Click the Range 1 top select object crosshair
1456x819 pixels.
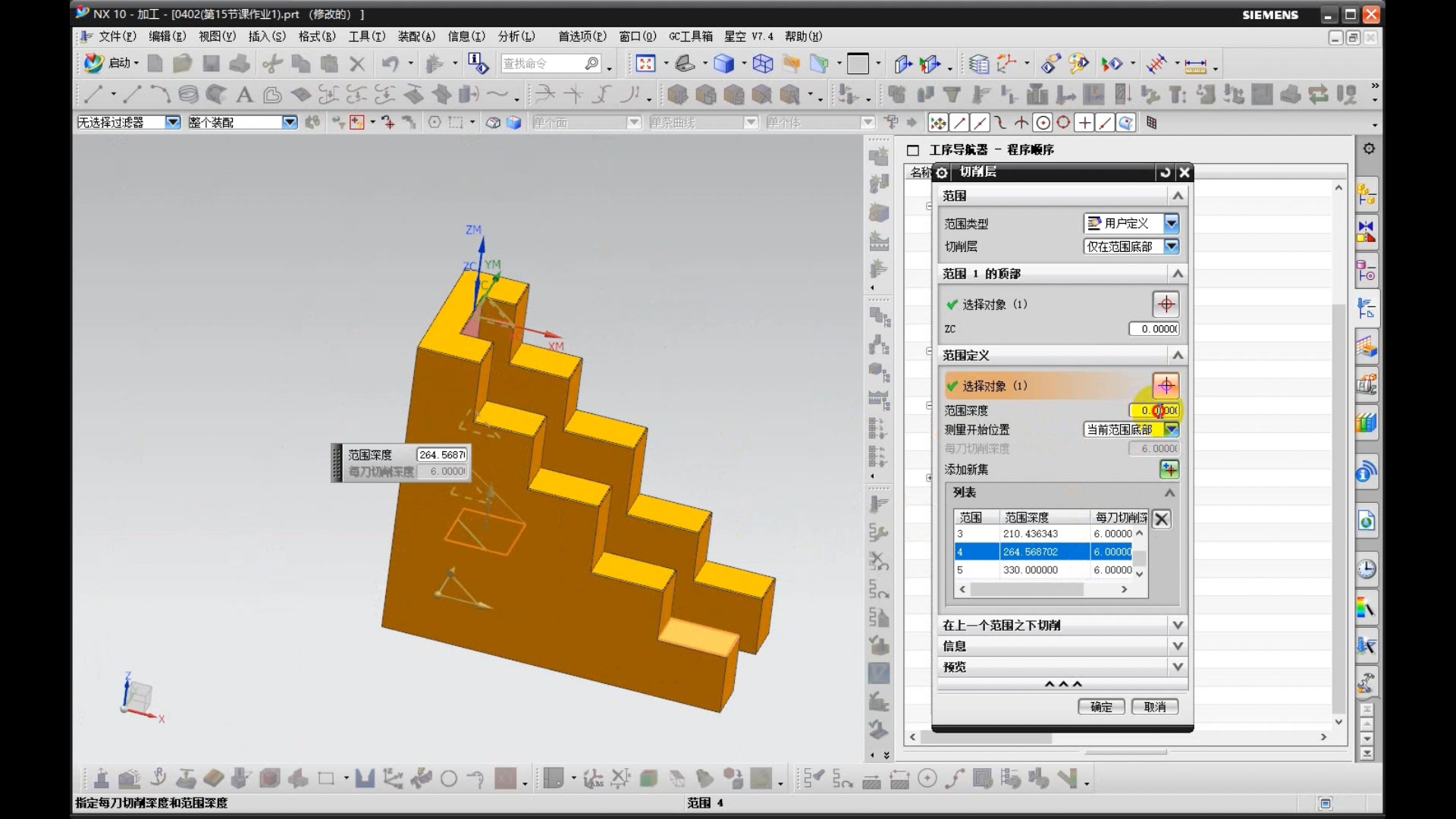1166,304
